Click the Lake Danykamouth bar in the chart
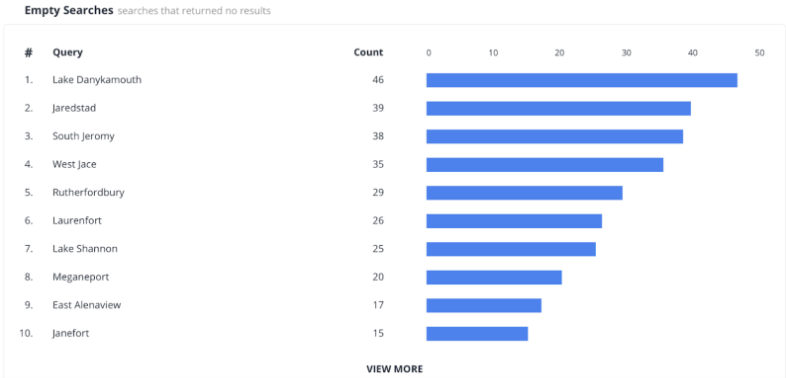 [x=582, y=80]
